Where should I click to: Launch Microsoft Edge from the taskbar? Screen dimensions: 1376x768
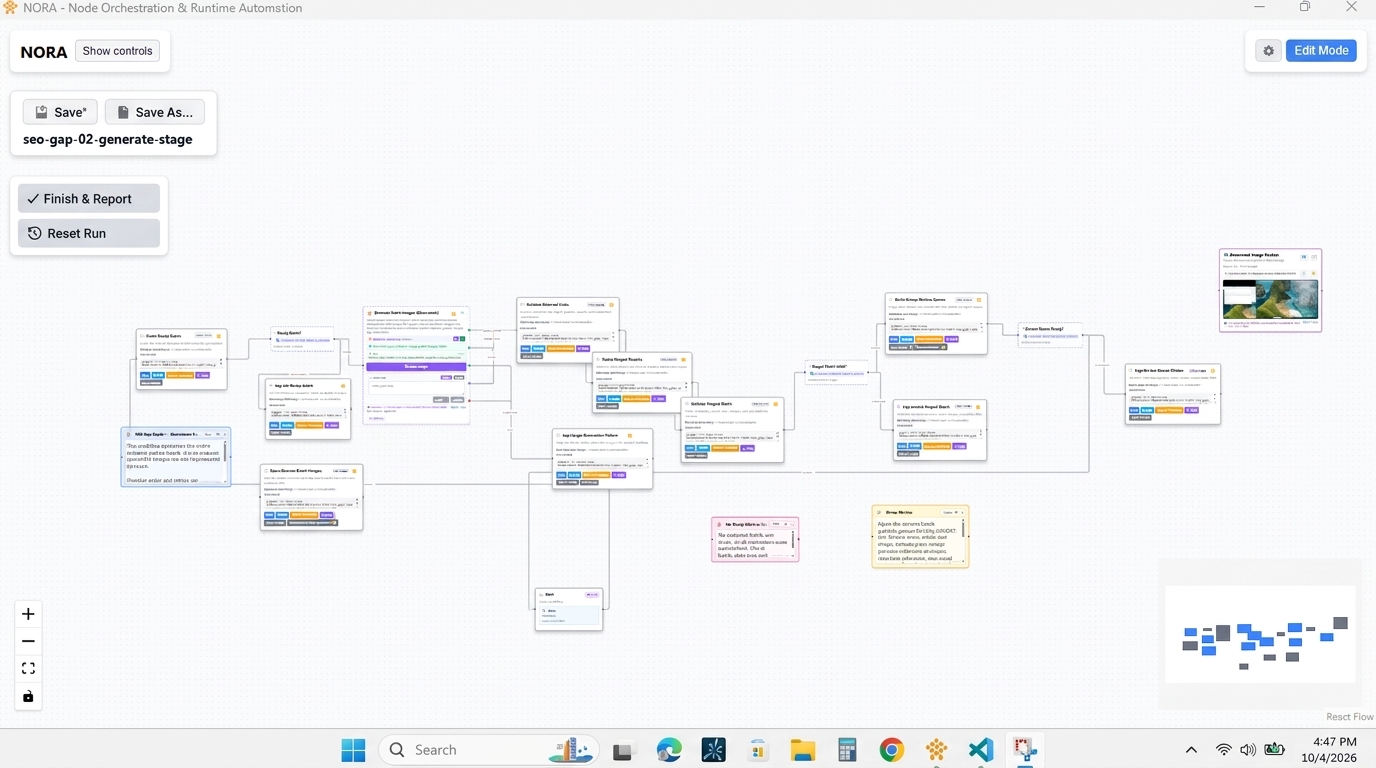[x=669, y=750]
